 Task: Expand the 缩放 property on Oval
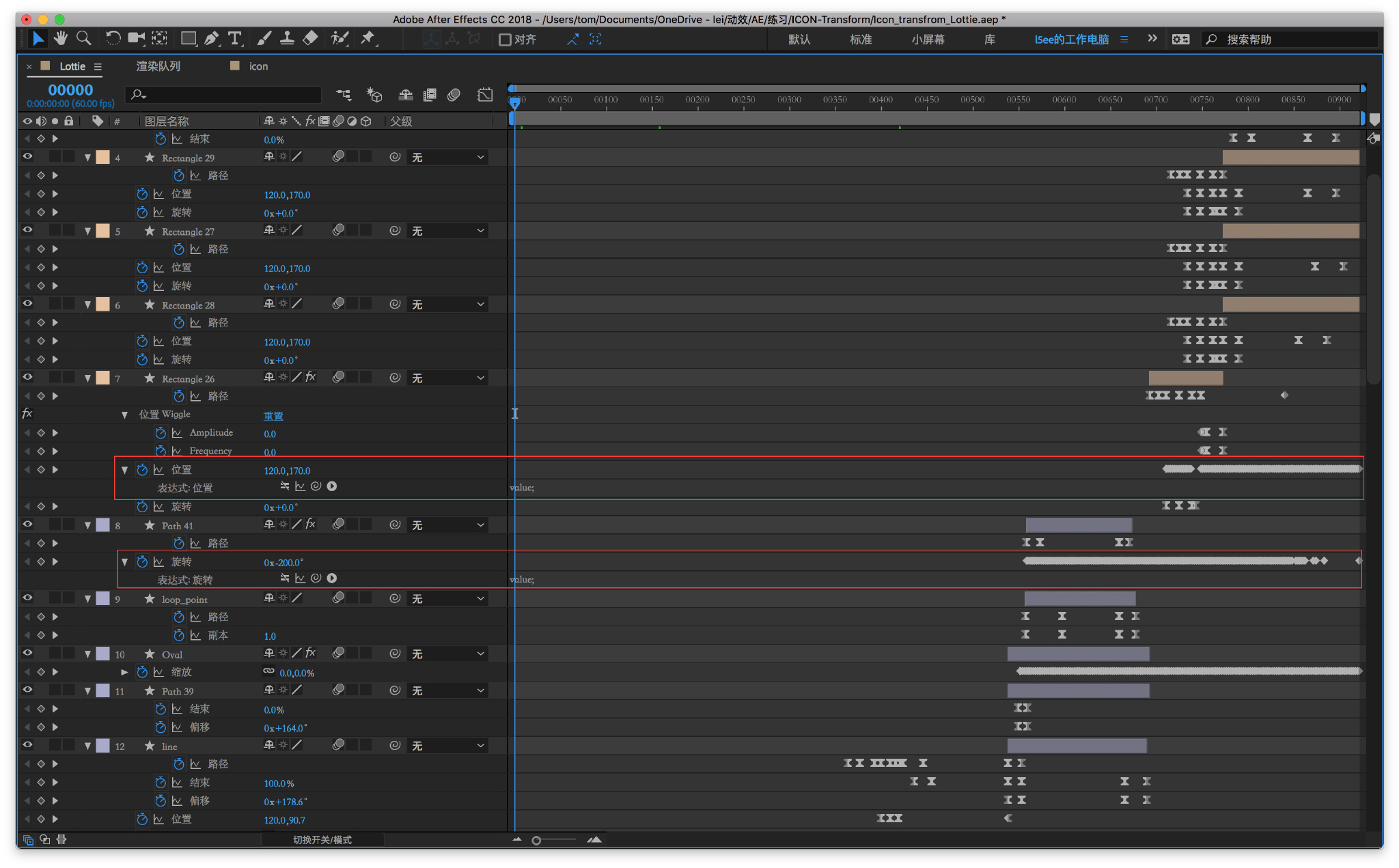click(x=124, y=673)
